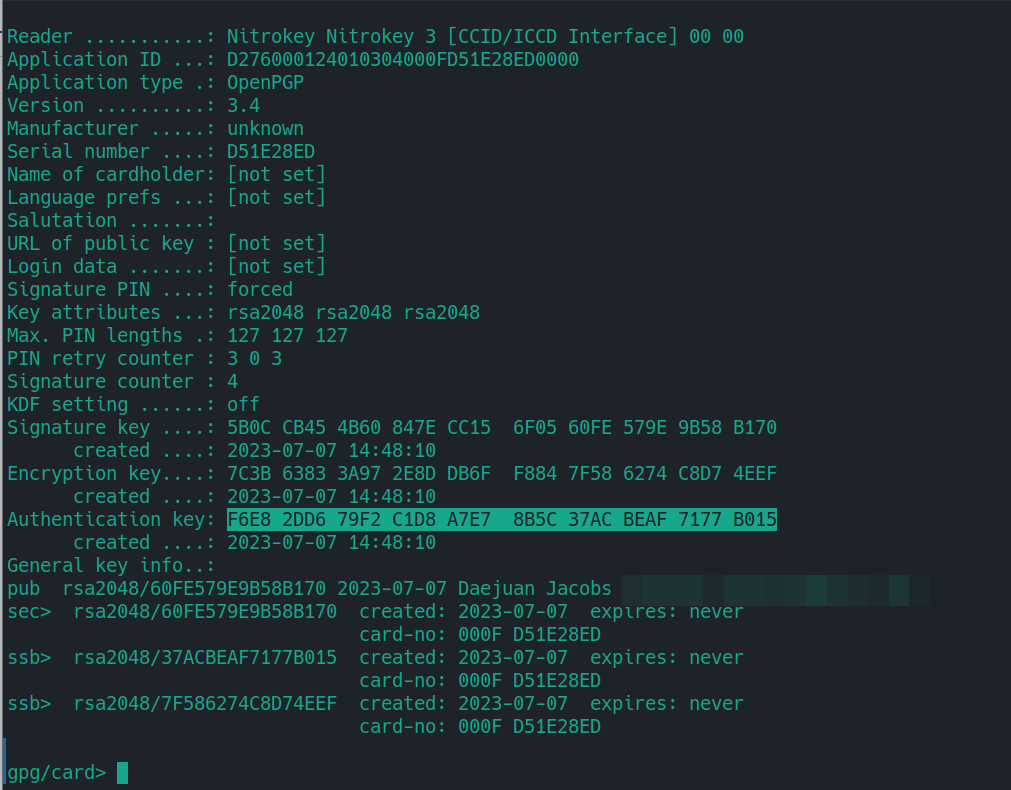Viewport: 1011px width, 790px height.
Task: Click the Manufacturer unknown value
Action: (x=265, y=128)
